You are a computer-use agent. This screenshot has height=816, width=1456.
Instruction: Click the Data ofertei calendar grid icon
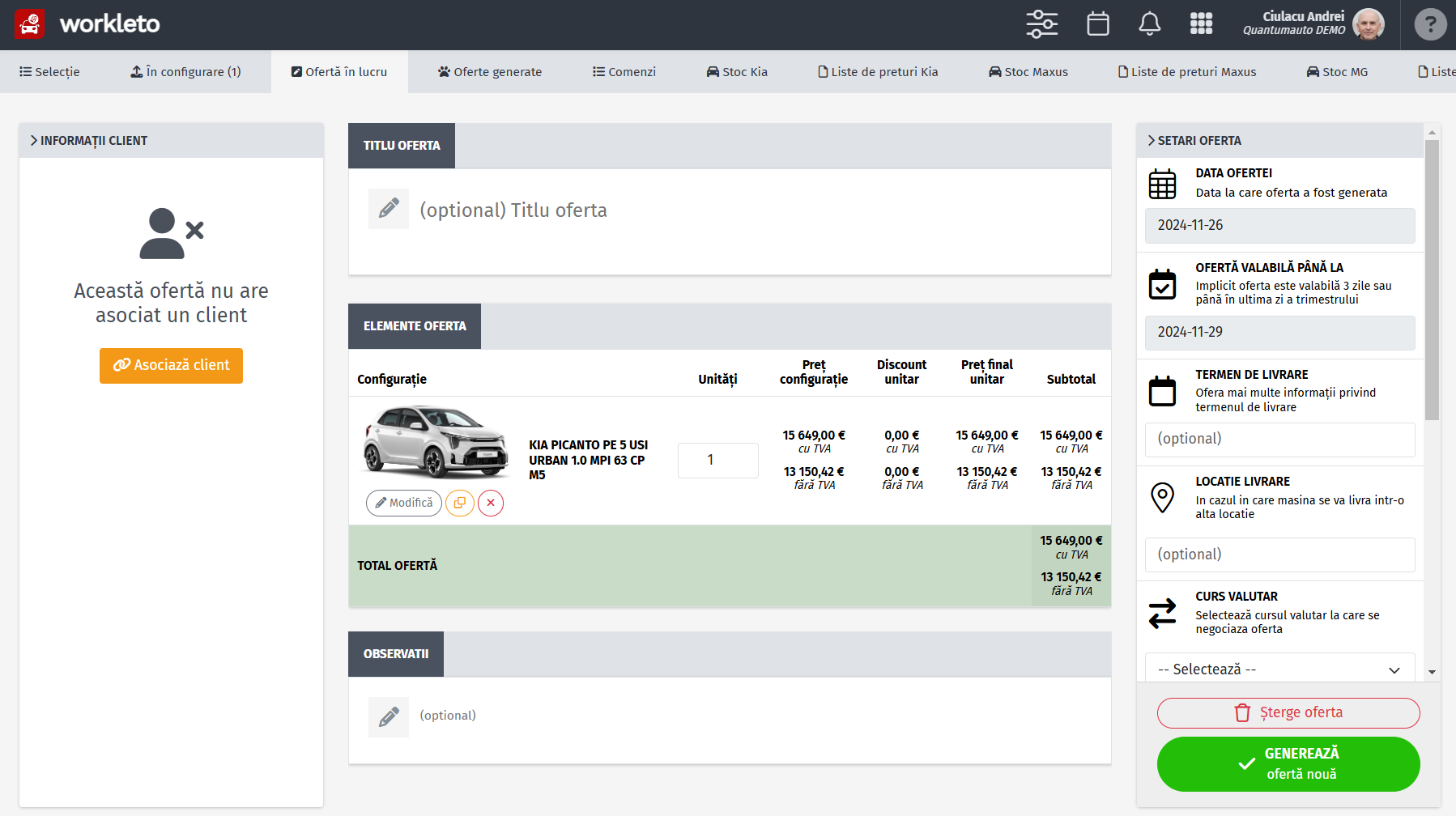(x=1163, y=185)
